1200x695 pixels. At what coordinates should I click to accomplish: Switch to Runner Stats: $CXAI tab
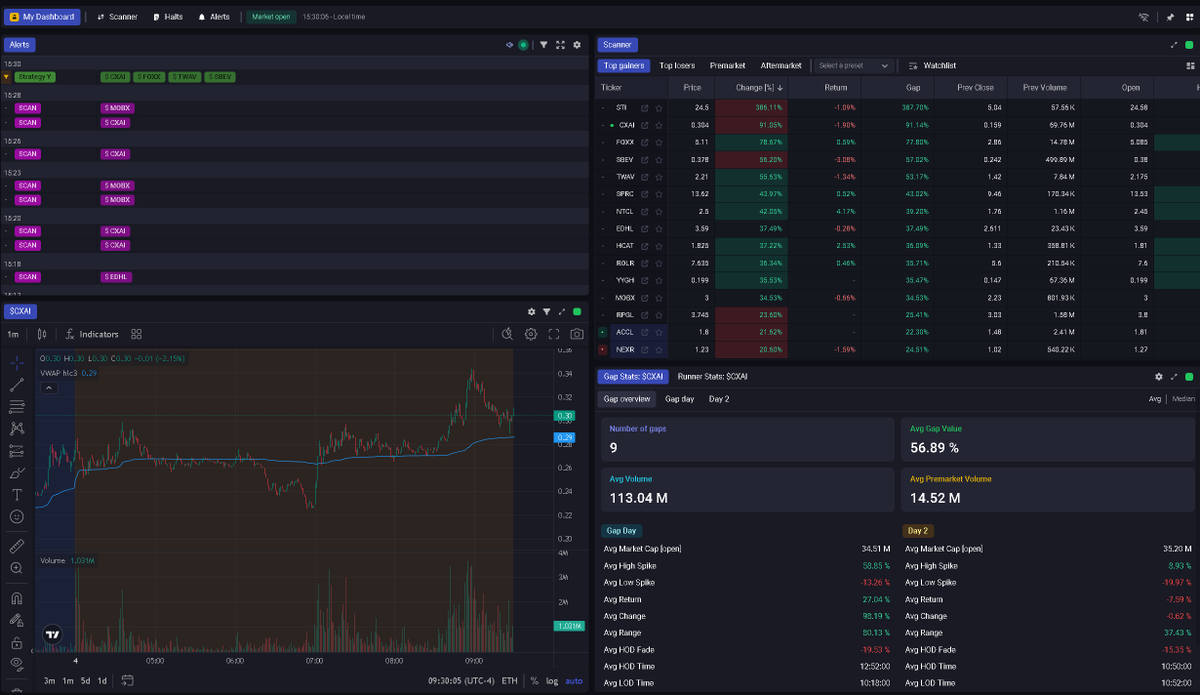(712, 377)
